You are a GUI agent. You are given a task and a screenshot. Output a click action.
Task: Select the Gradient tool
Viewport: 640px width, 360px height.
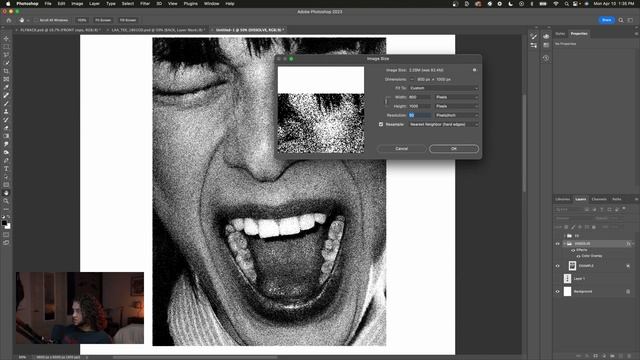(x=6, y=136)
